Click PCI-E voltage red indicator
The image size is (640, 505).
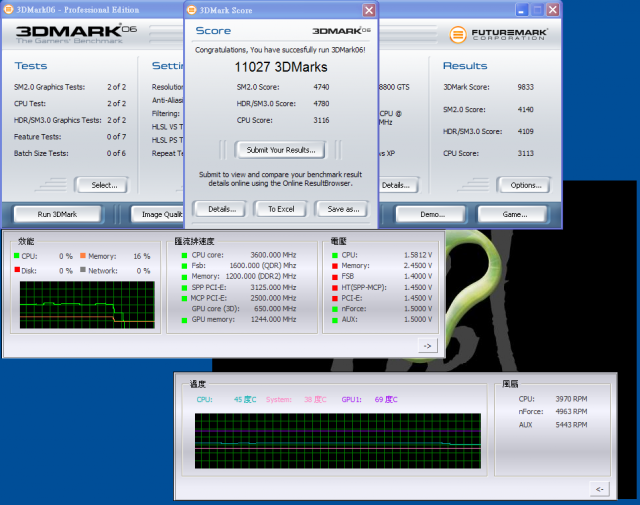click(x=335, y=298)
